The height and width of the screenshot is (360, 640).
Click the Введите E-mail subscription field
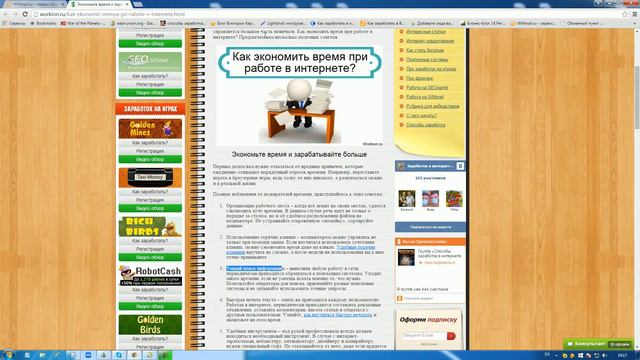(x=424, y=336)
